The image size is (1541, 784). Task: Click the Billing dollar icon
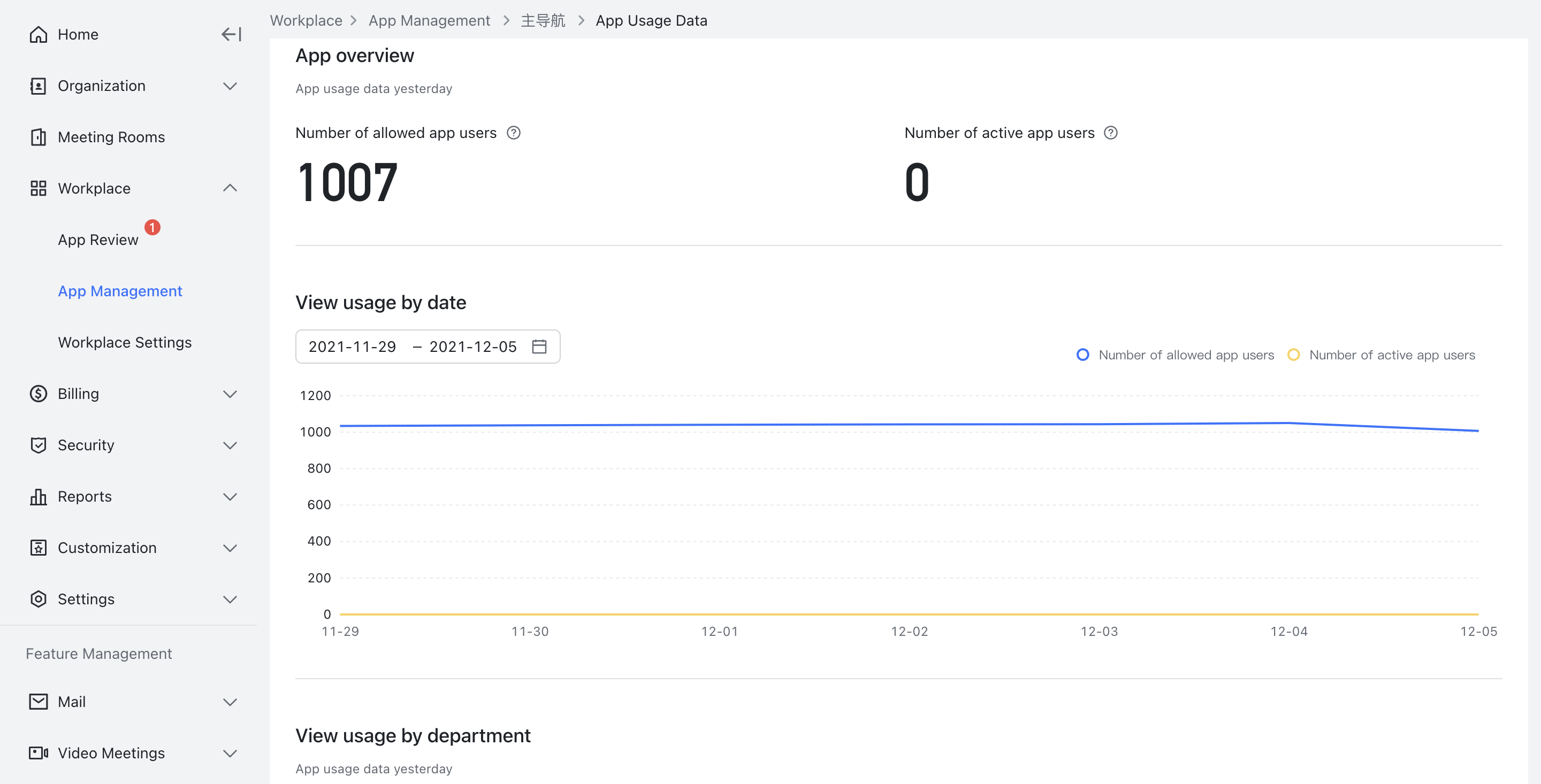[39, 394]
